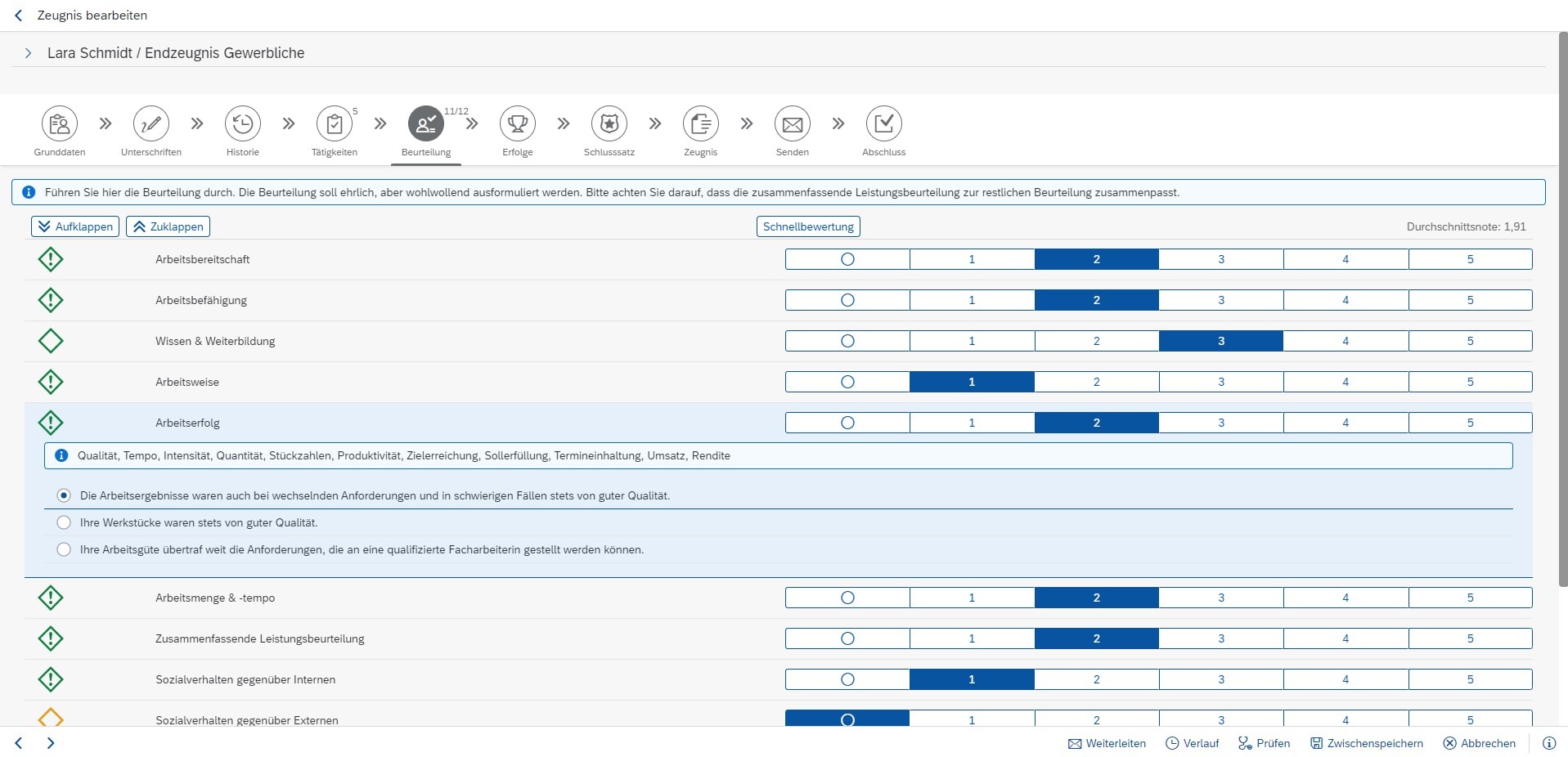This screenshot has width=1568, height=757.
Task: Click the diamond status icon for Arbeitsmenge & -tempo
Action: 51,598
